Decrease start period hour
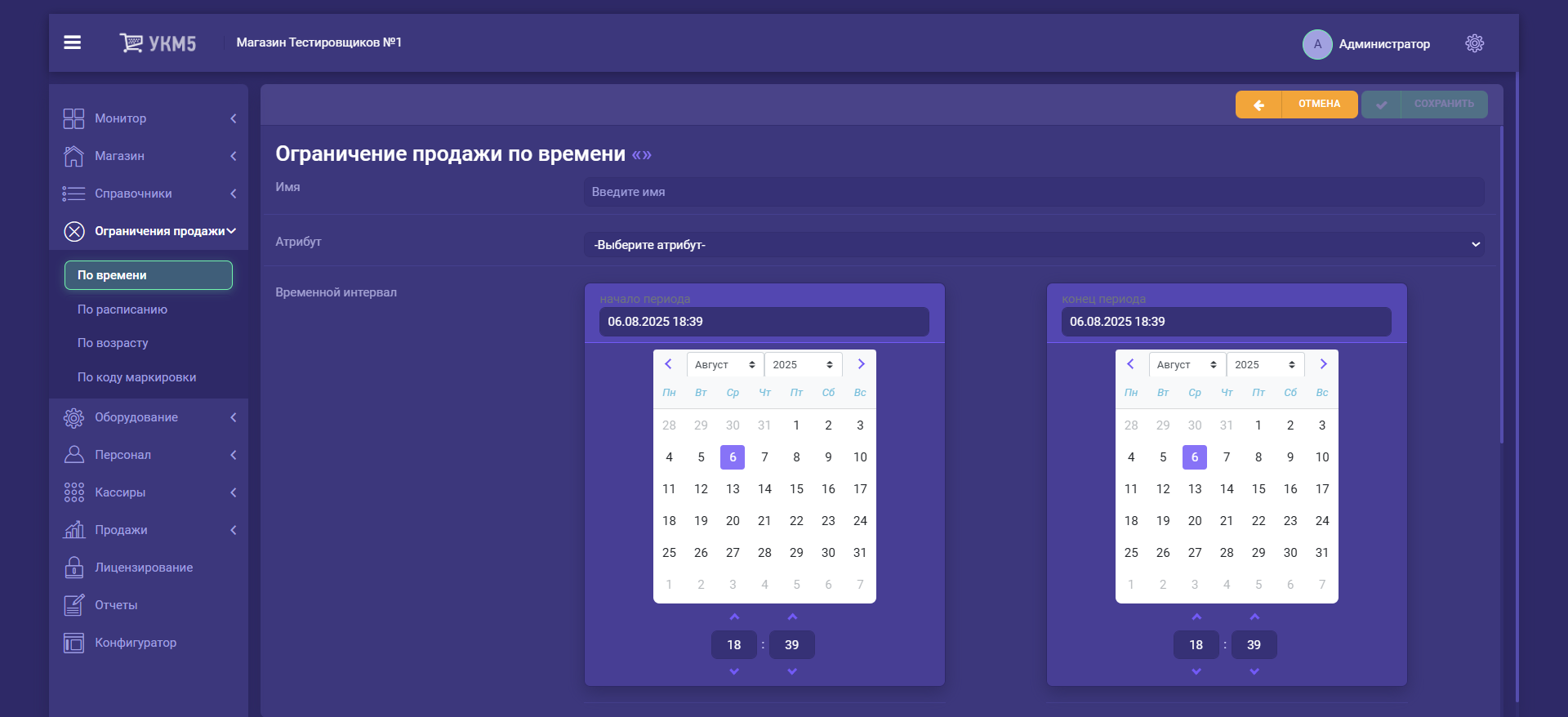Viewport: 1568px width, 717px height. point(734,671)
